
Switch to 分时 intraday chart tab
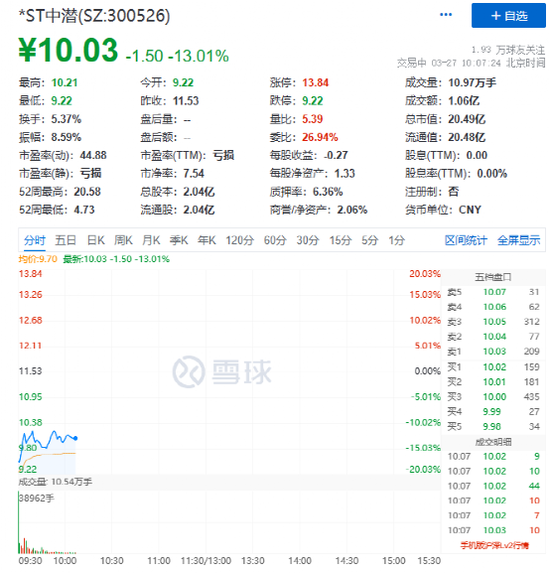(34, 241)
